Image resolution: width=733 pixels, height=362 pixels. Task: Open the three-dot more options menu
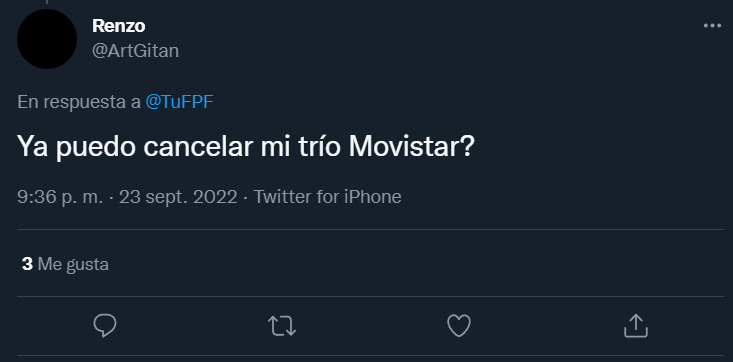point(712,26)
